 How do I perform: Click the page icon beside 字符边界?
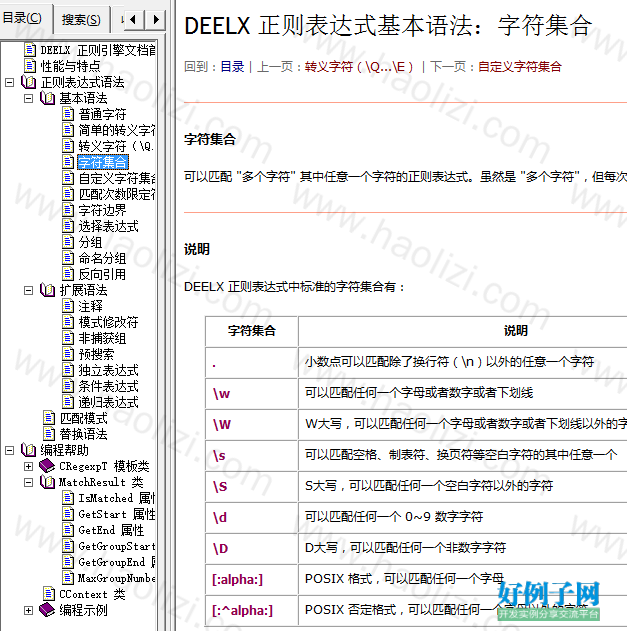[68, 210]
